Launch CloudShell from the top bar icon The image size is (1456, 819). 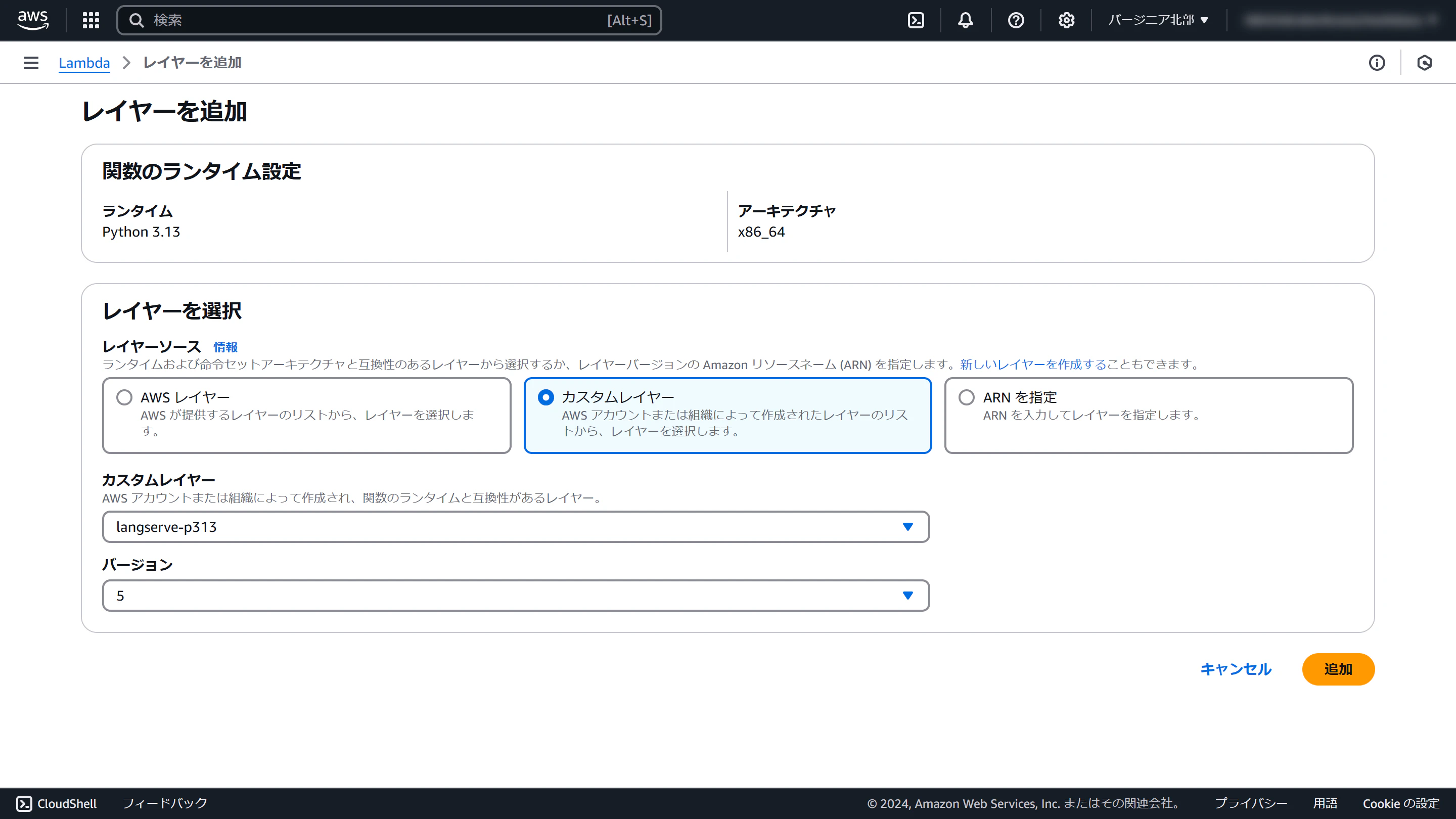coord(916,20)
